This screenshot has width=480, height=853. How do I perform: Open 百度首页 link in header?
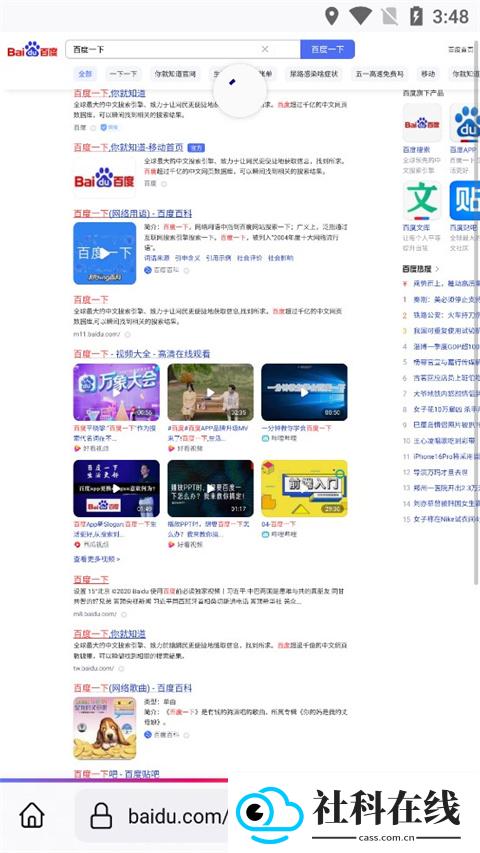pyautogui.click(x=460, y=50)
